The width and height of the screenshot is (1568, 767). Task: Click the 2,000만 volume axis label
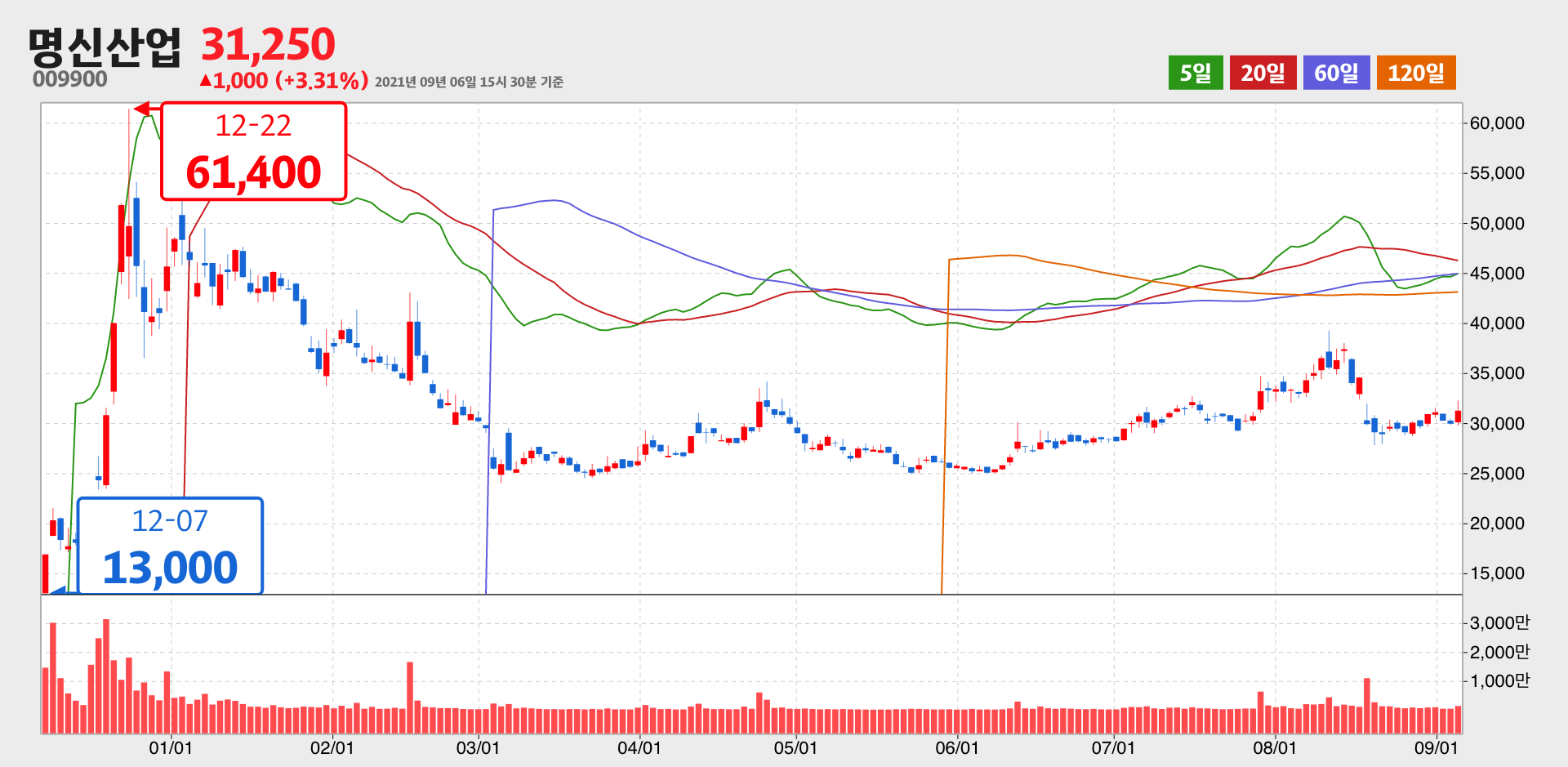[1499, 652]
